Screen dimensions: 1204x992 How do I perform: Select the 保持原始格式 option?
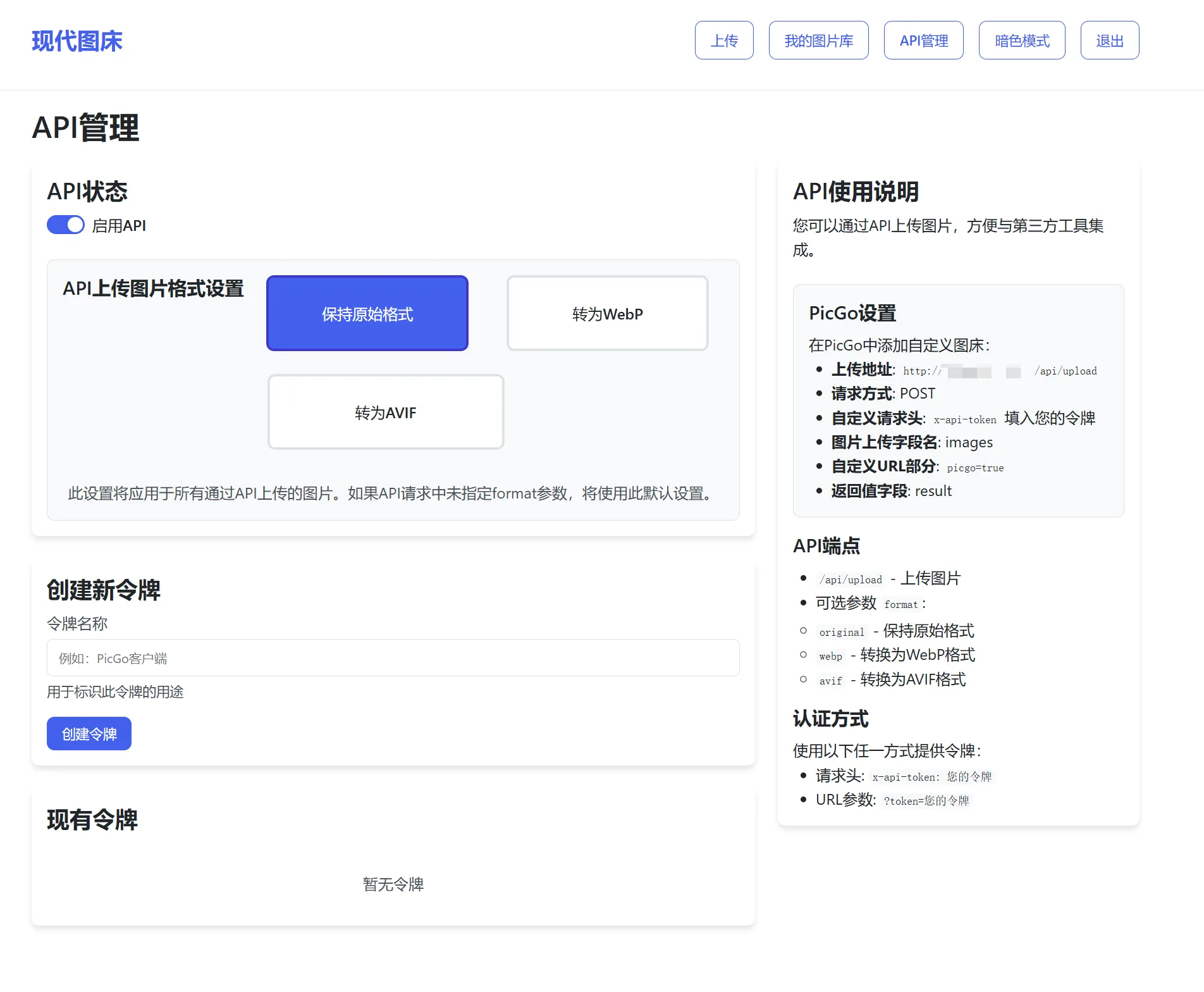367,314
